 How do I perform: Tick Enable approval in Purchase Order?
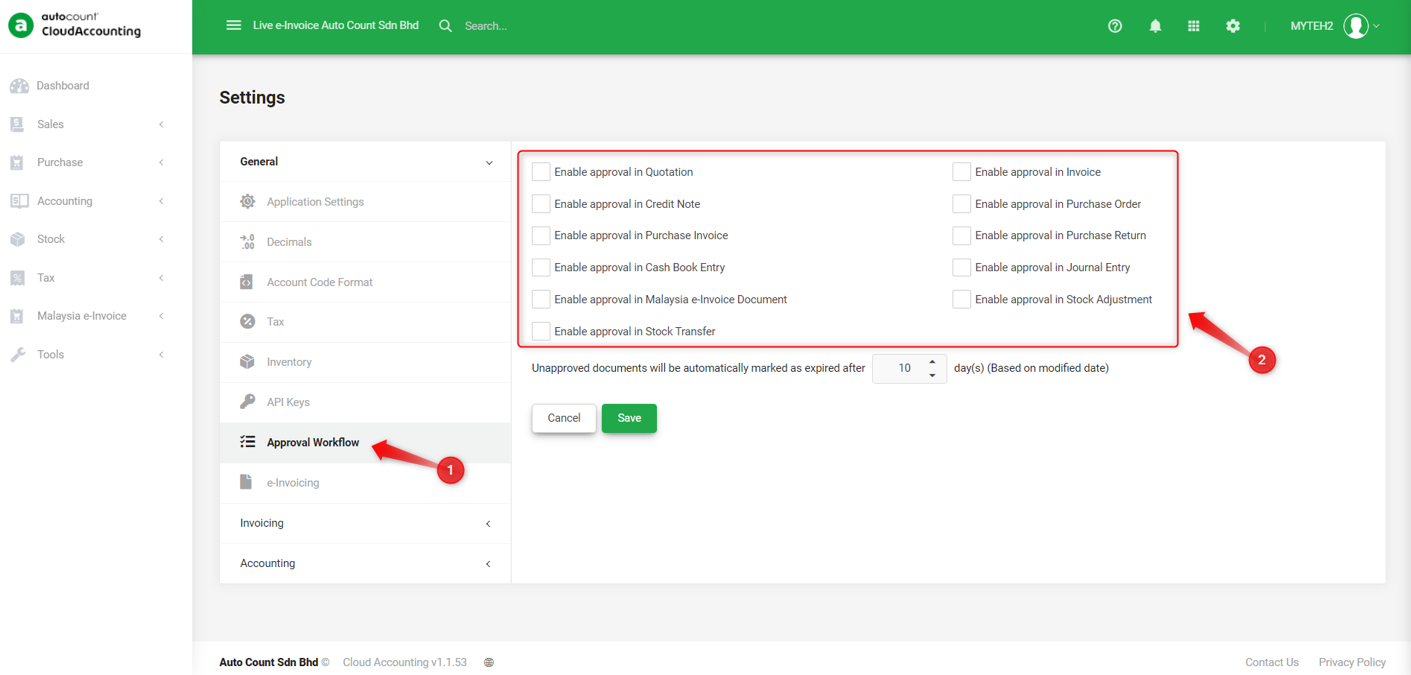click(961, 204)
